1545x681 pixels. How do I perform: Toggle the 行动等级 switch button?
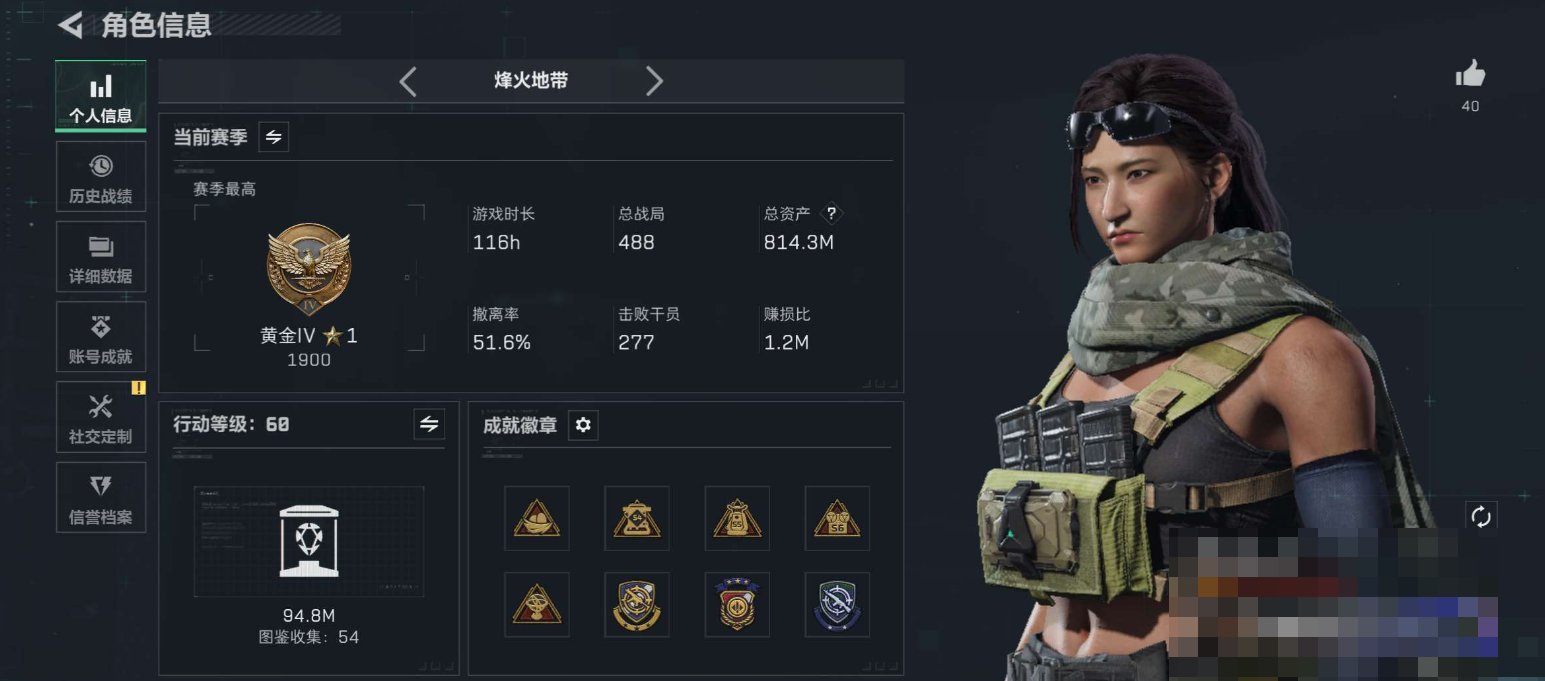tap(429, 424)
